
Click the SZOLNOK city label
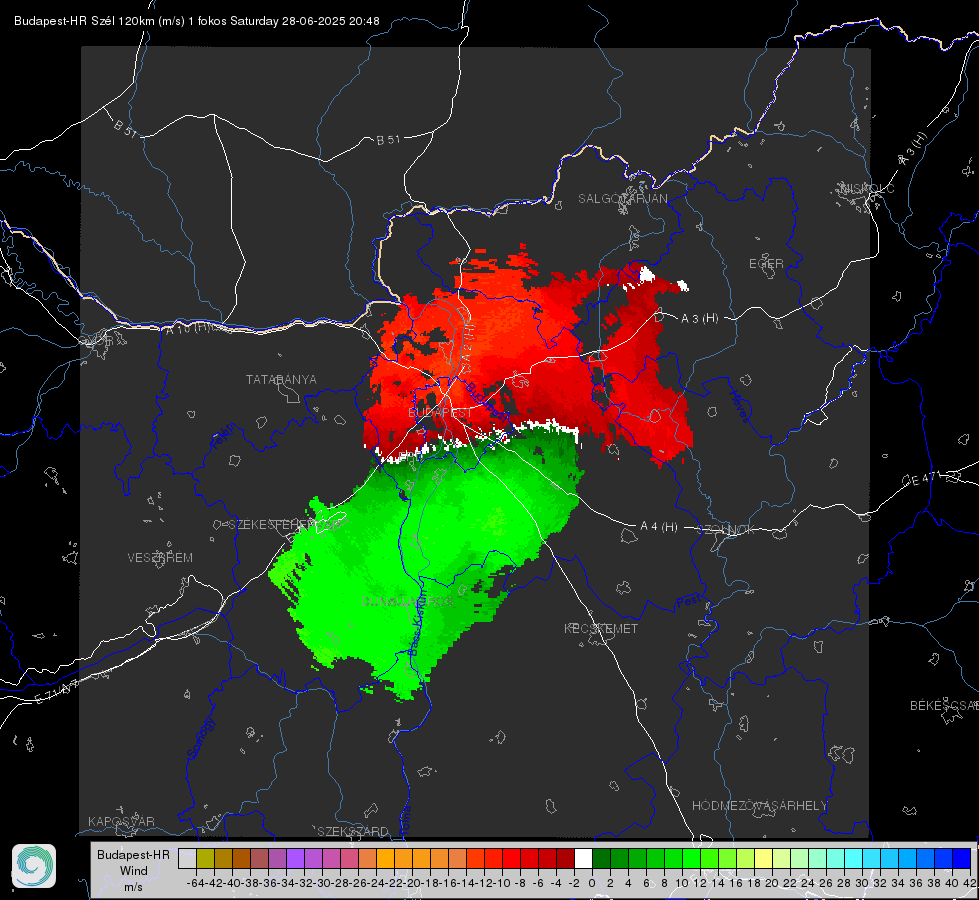726,530
